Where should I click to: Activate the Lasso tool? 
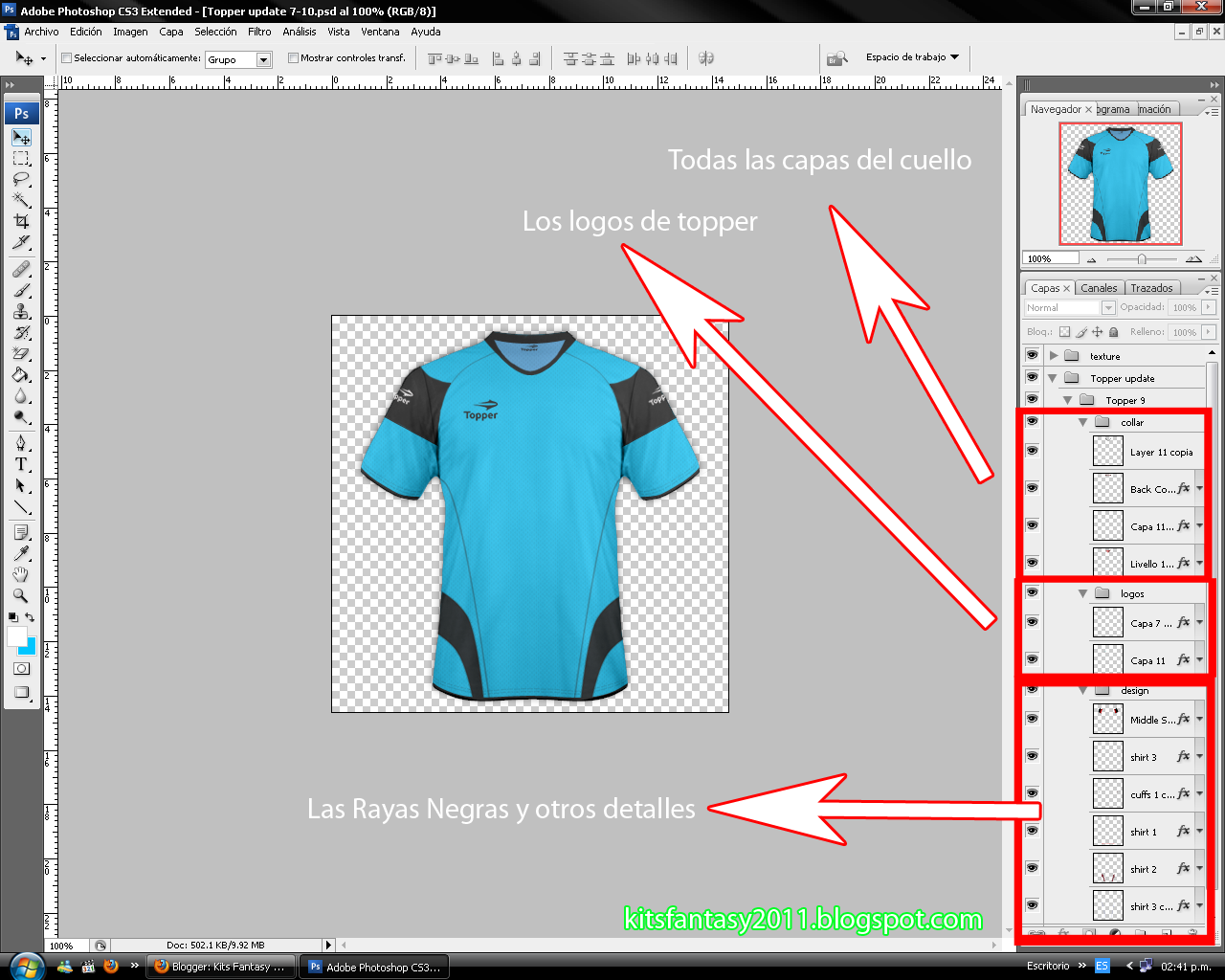21,179
